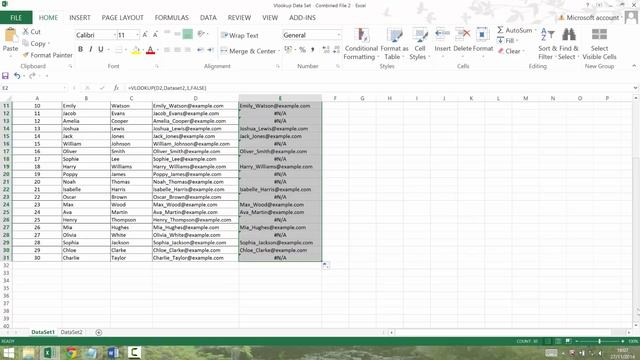Toggle Wrap Text

click(240, 36)
